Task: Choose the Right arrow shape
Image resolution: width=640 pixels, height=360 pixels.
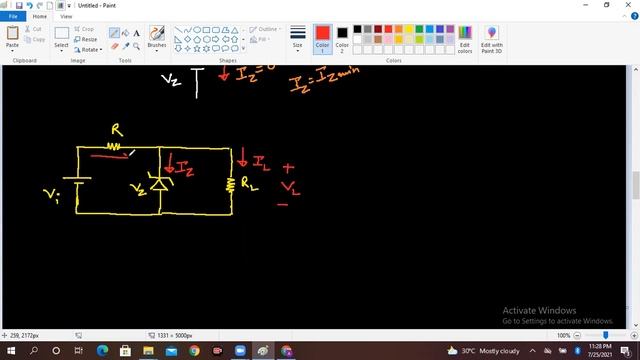Action: 216,40
